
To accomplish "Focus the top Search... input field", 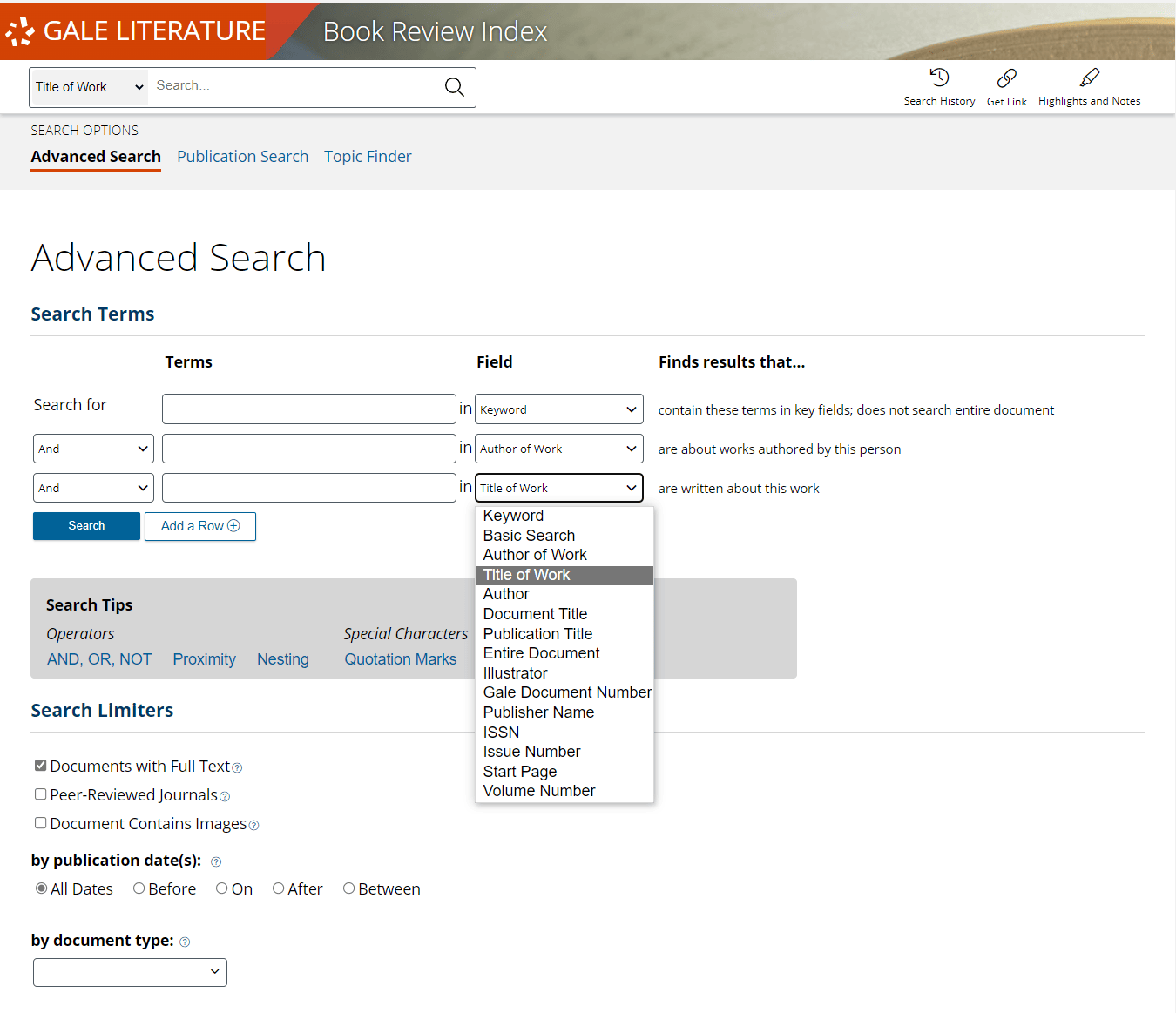I will click(292, 86).
